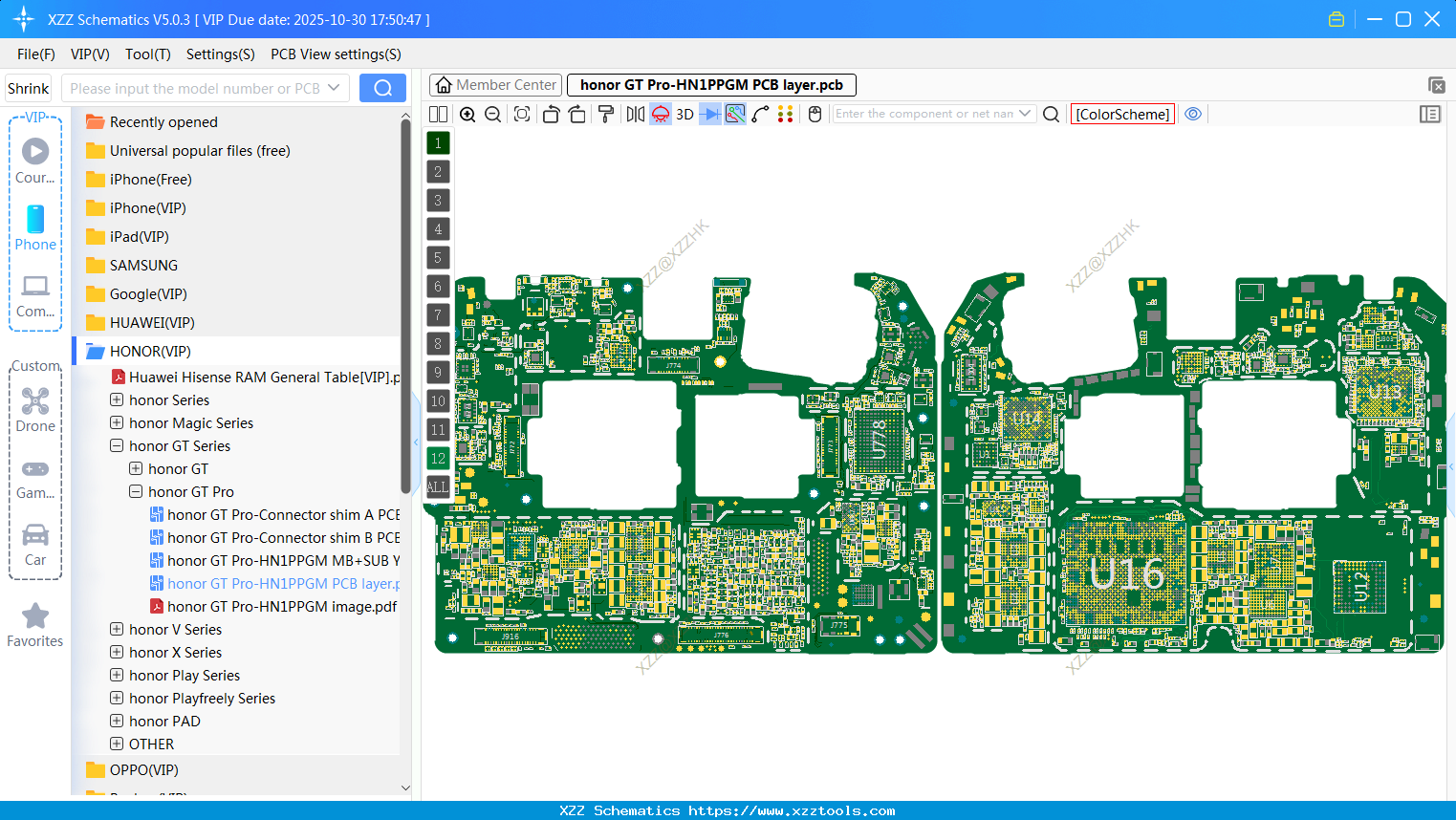Open the PCB View settings menu
The height and width of the screenshot is (820, 1456).
click(x=335, y=54)
